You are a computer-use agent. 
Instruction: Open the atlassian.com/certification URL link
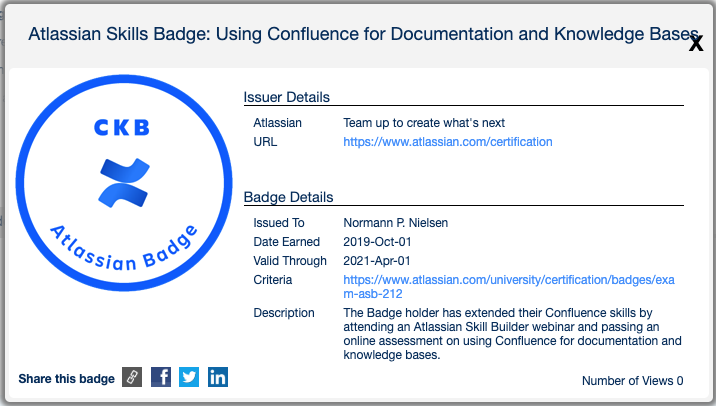[447, 142]
